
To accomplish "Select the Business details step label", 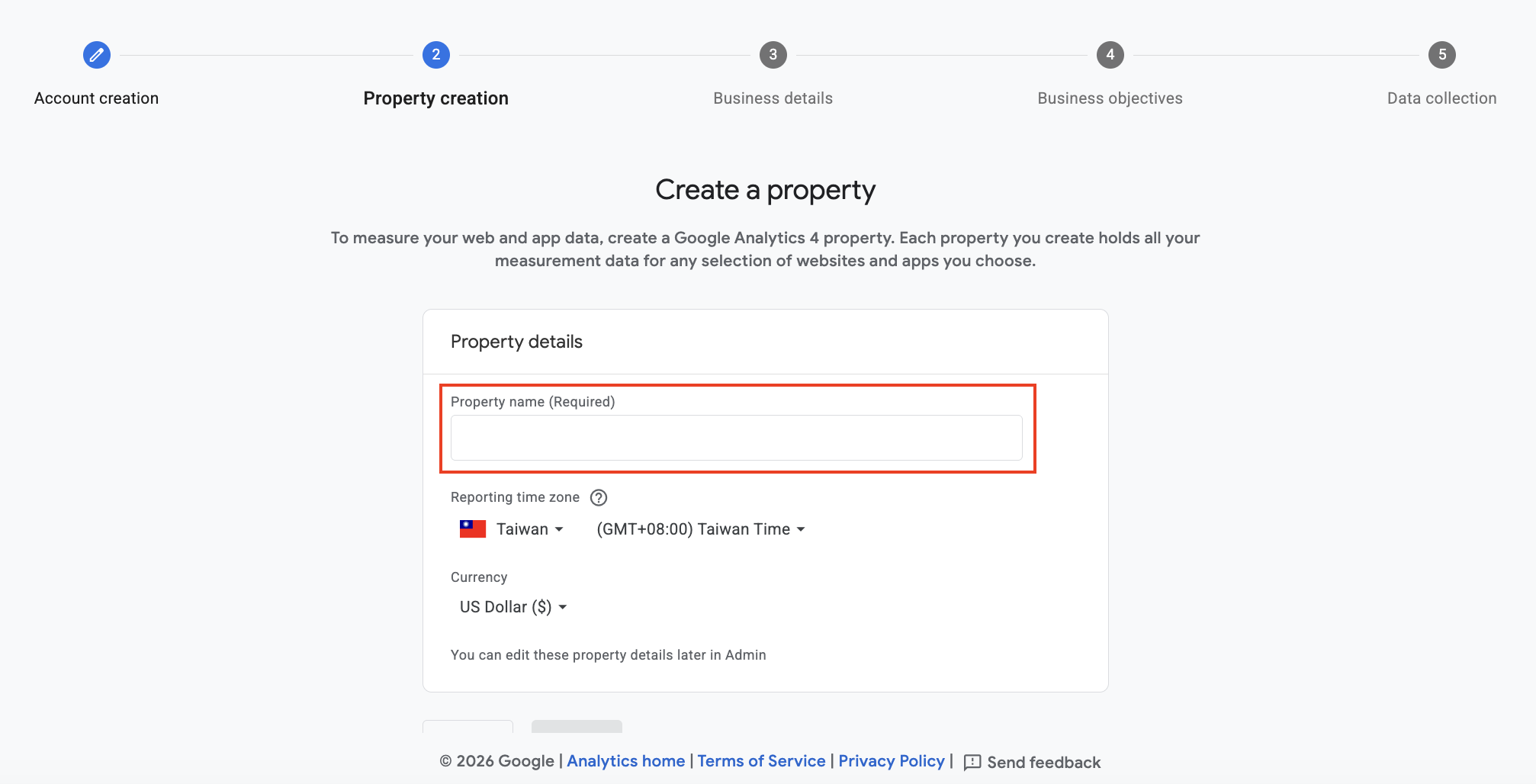I will [773, 98].
